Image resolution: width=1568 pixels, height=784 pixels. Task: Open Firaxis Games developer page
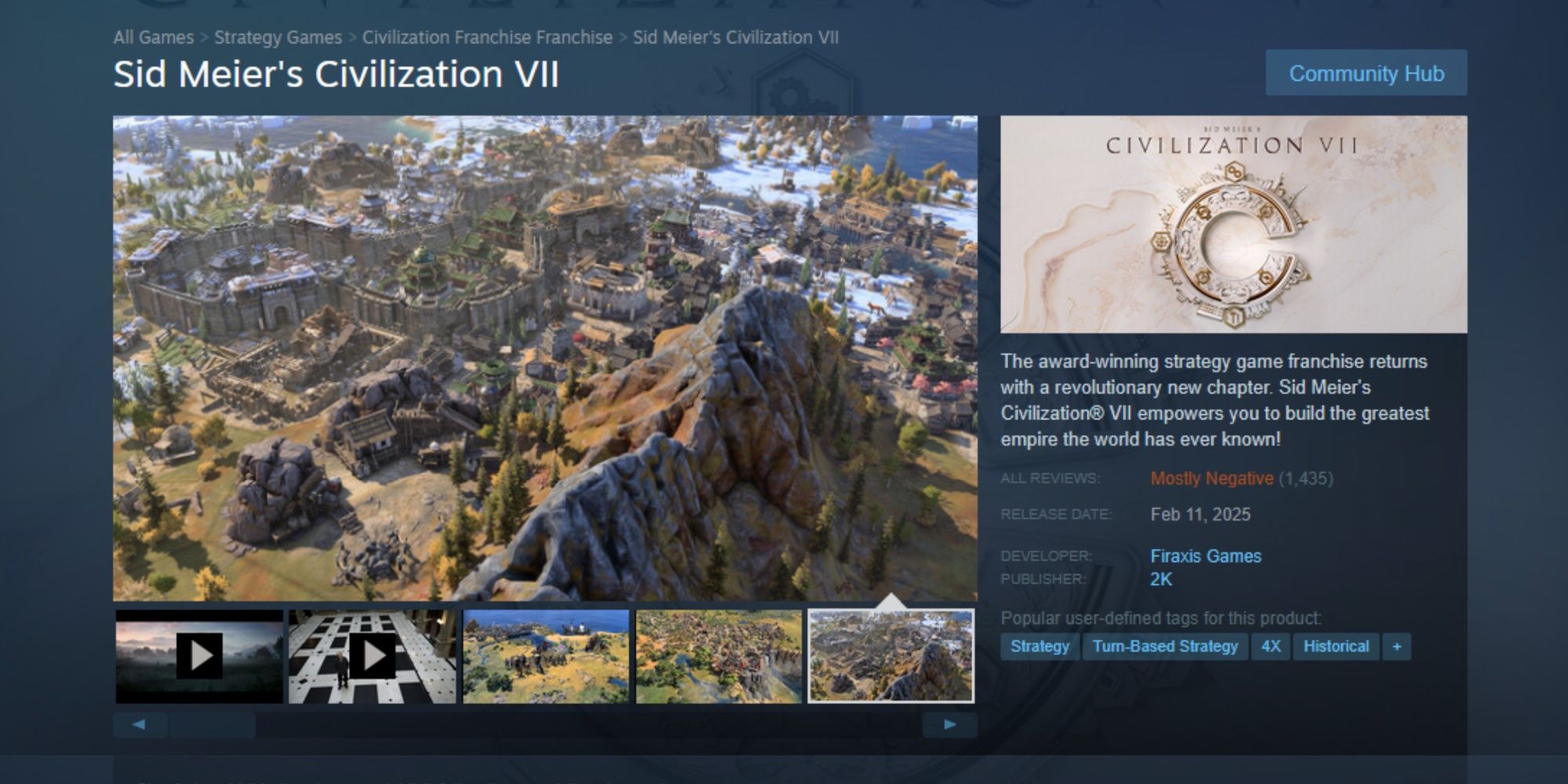pos(1206,556)
